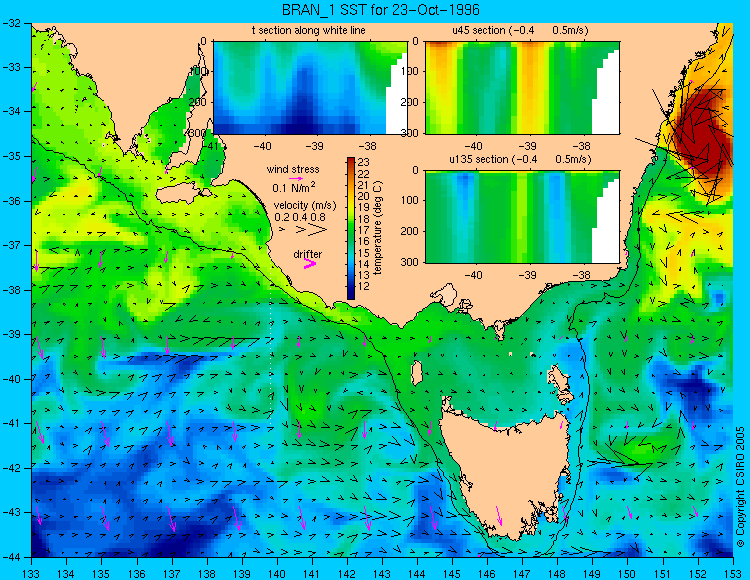Click longitude label 140 on bottom axis

(276, 574)
